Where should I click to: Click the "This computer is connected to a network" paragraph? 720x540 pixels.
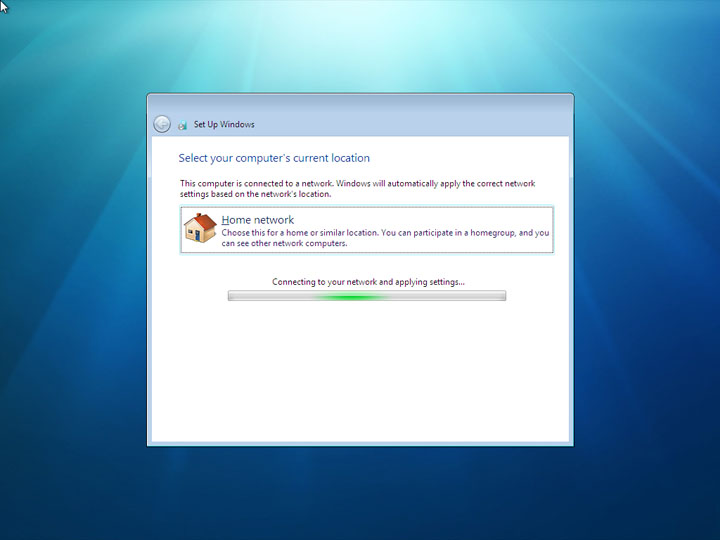(x=358, y=189)
